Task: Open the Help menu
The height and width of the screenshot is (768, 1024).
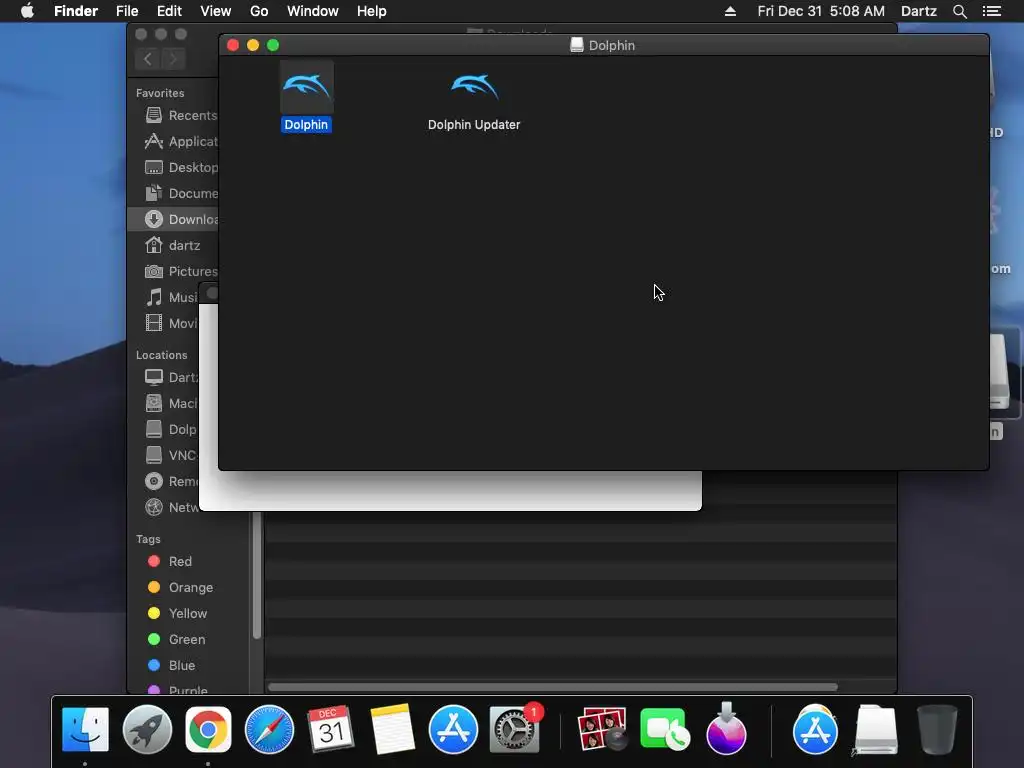Action: (372, 11)
